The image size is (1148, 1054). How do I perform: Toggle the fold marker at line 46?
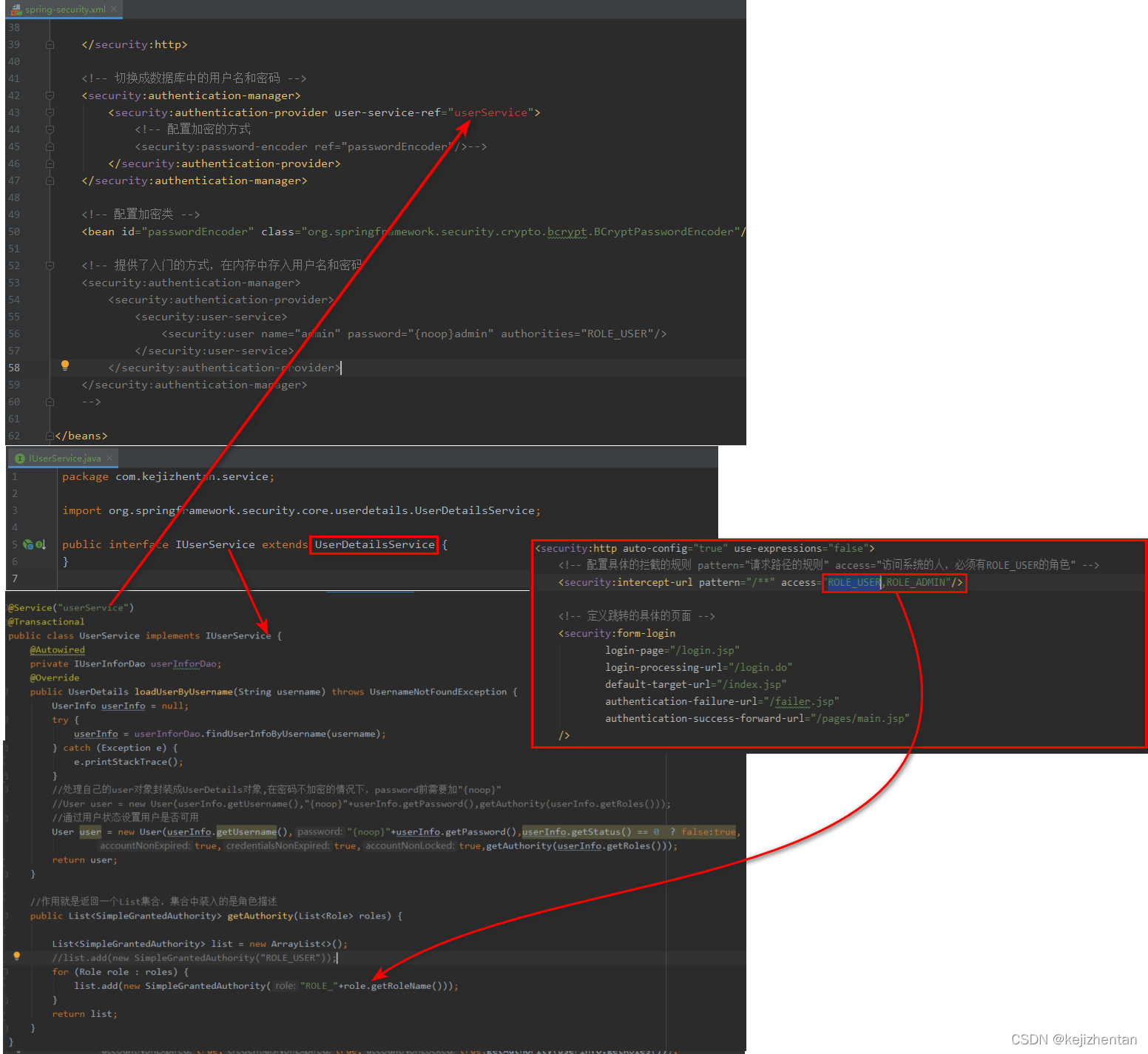pos(50,163)
